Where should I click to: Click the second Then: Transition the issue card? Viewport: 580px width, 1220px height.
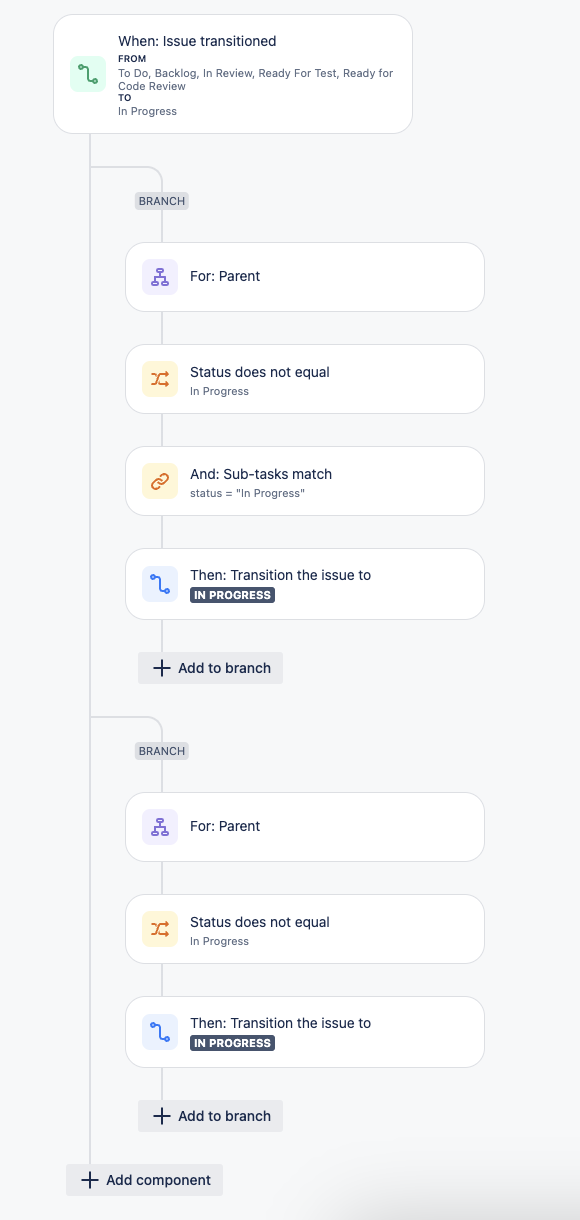coord(304,1031)
